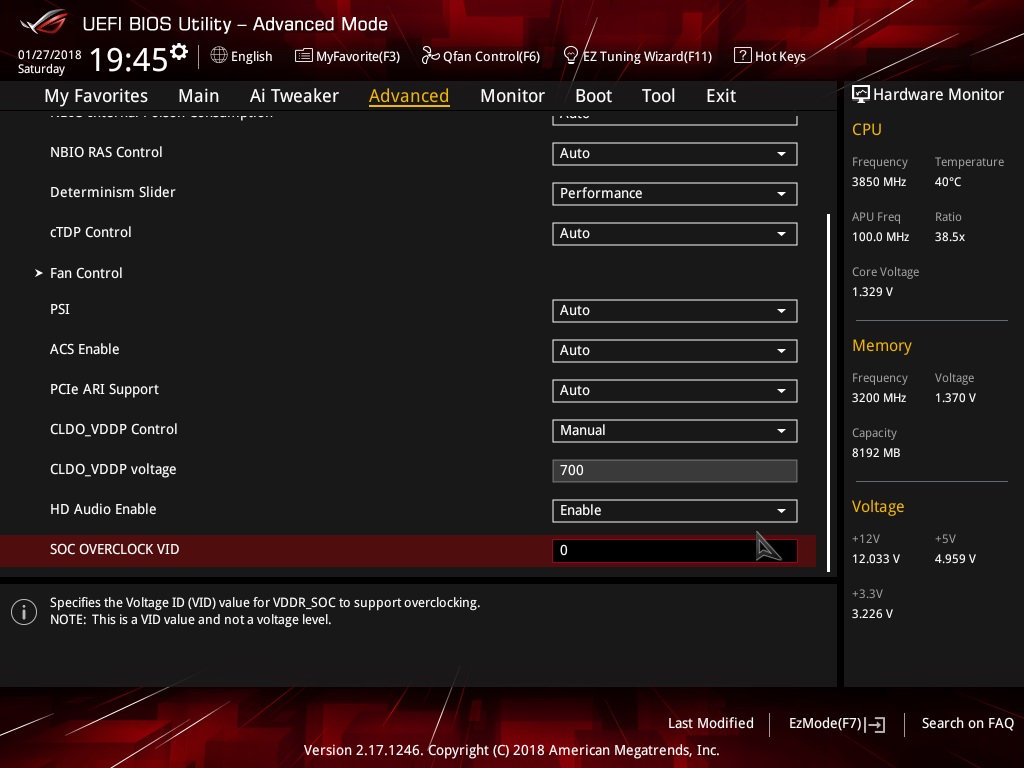Viewport: 1024px width, 768px height.
Task: Open Hot Keys question mark icon
Action: pyautogui.click(x=743, y=56)
